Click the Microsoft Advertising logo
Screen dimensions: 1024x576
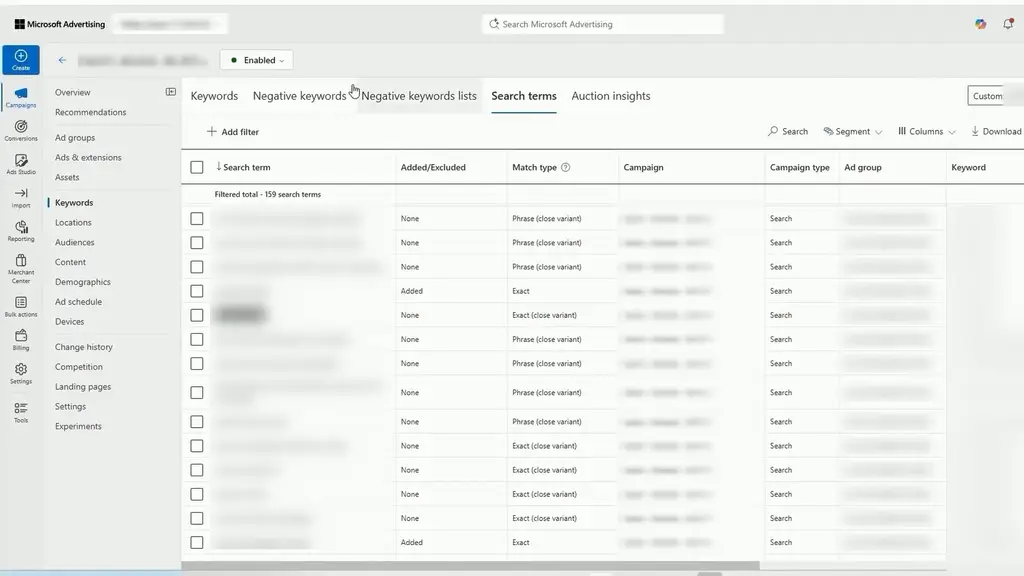click(59, 24)
